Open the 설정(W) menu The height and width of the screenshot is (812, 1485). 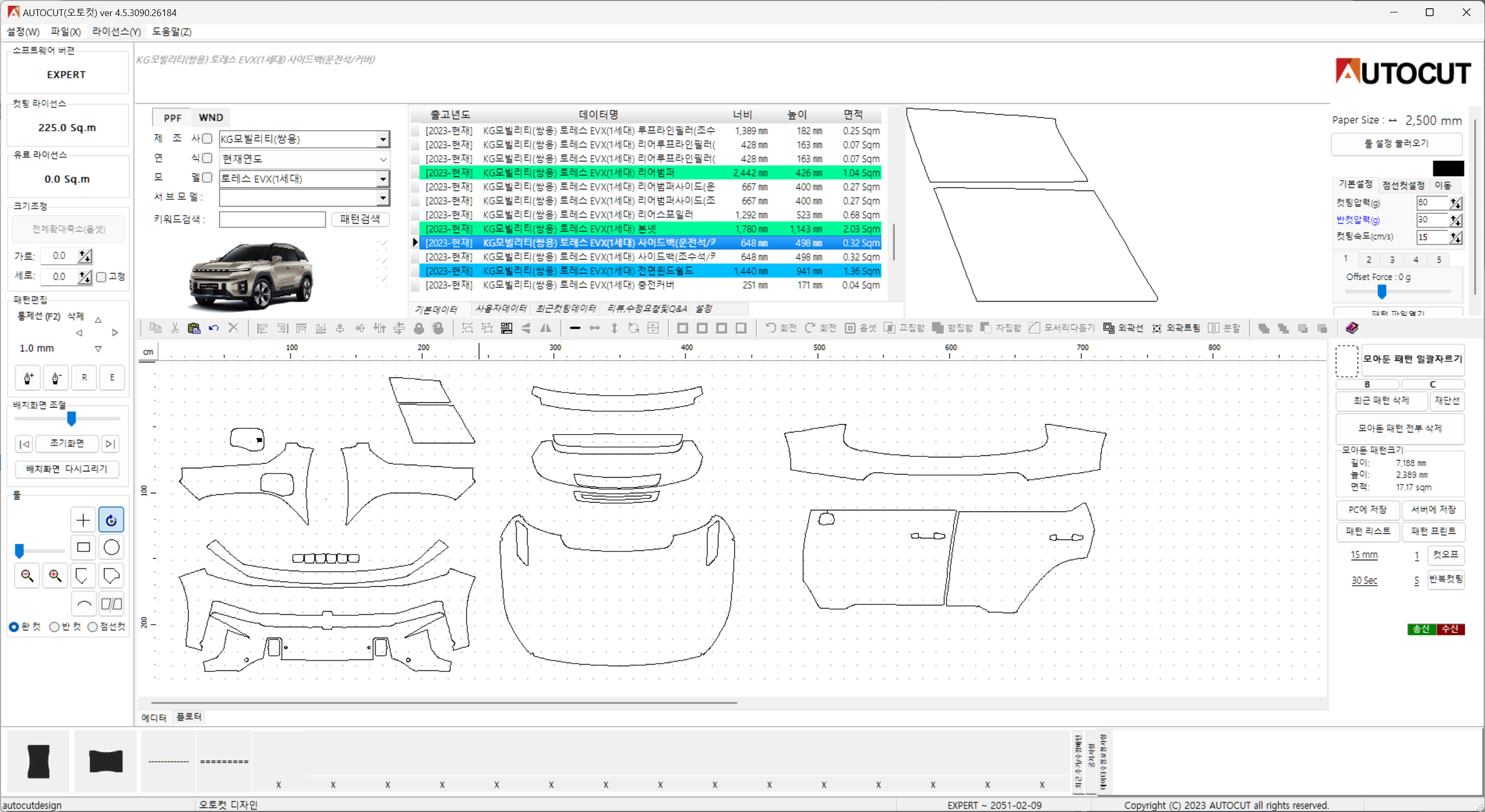pyautogui.click(x=23, y=32)
